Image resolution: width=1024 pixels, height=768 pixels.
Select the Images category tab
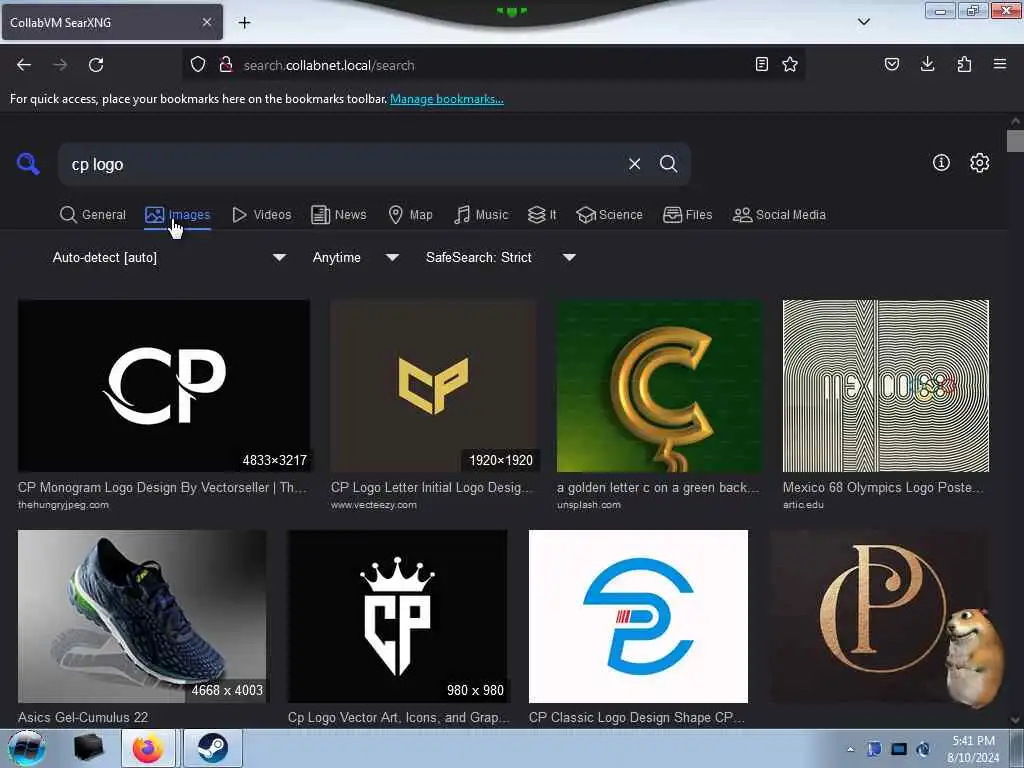click(x=178, y=215)
